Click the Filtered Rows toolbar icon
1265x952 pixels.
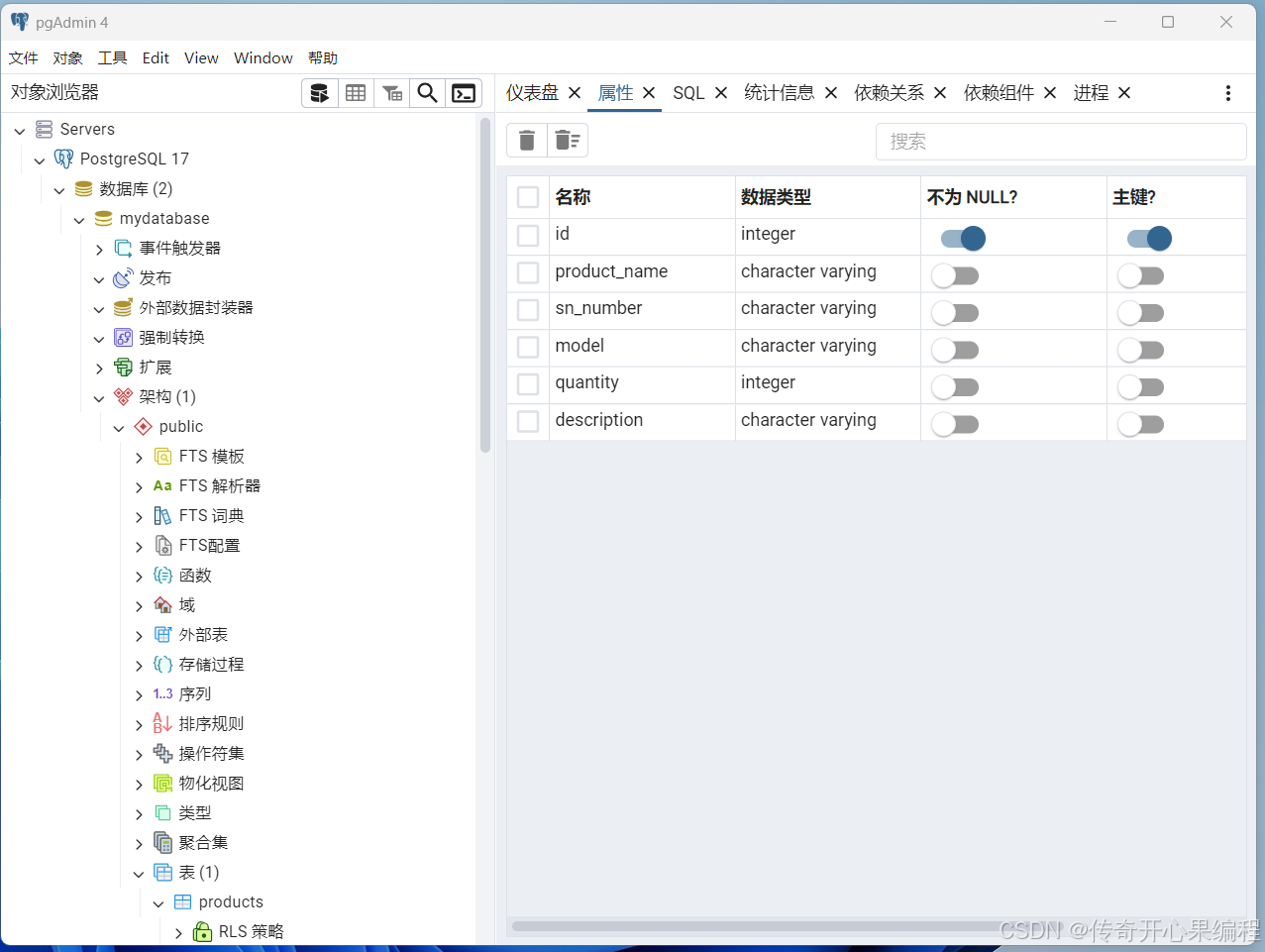392,93
